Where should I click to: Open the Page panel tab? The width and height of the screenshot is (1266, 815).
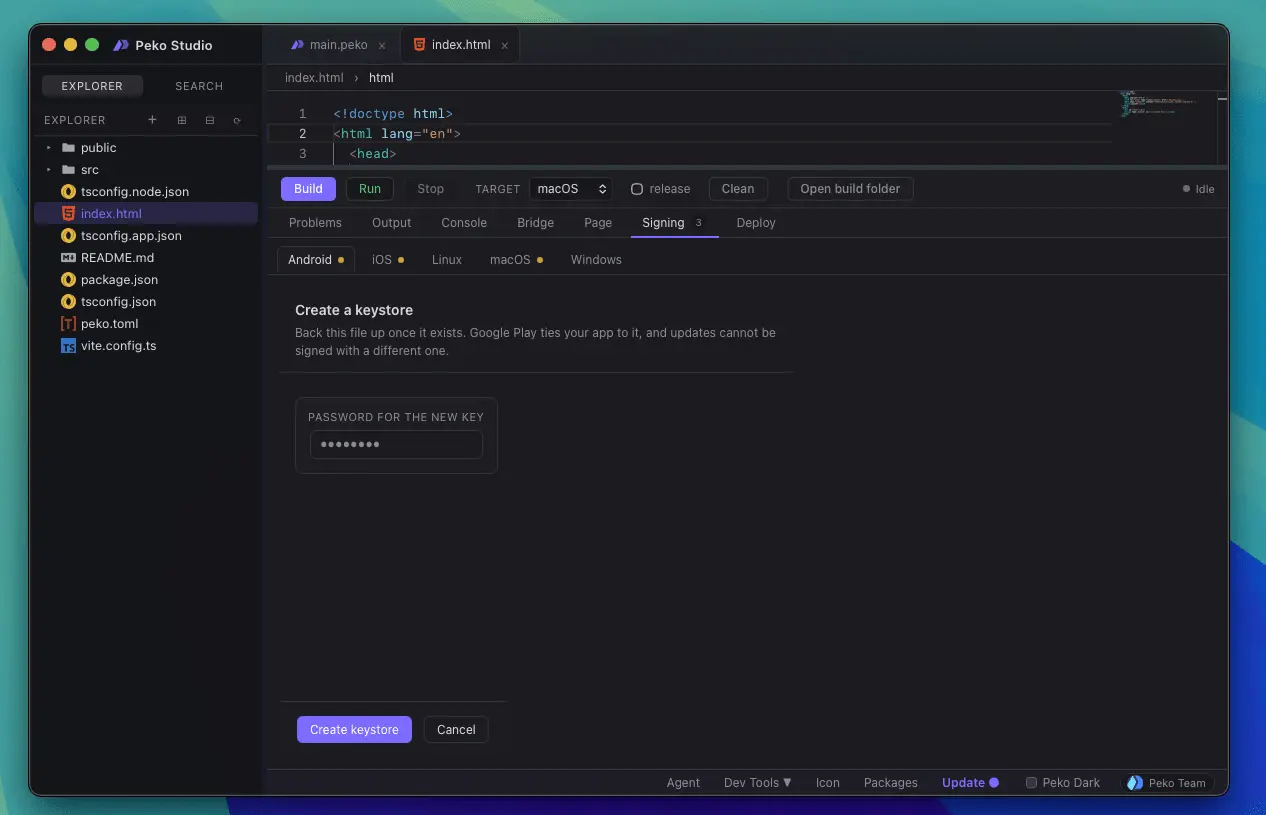coord(598,223)
